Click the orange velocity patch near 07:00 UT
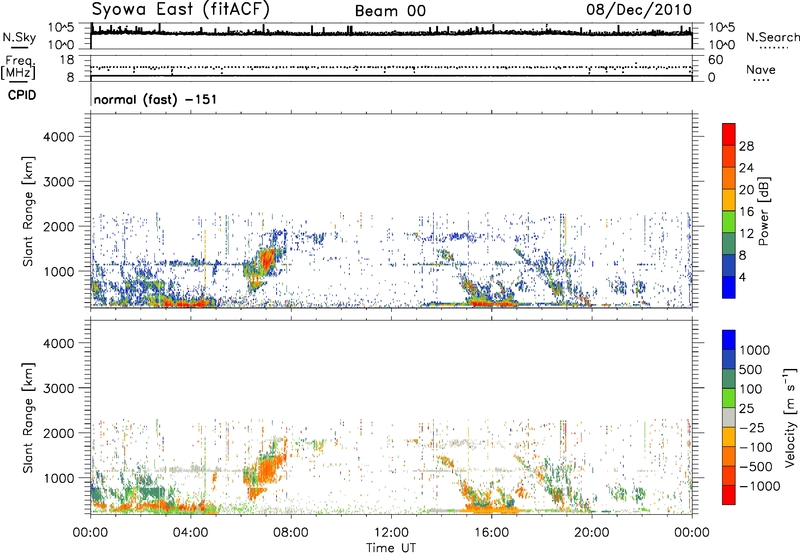This screenshot has width=800, height=554. tap(266, 469)
